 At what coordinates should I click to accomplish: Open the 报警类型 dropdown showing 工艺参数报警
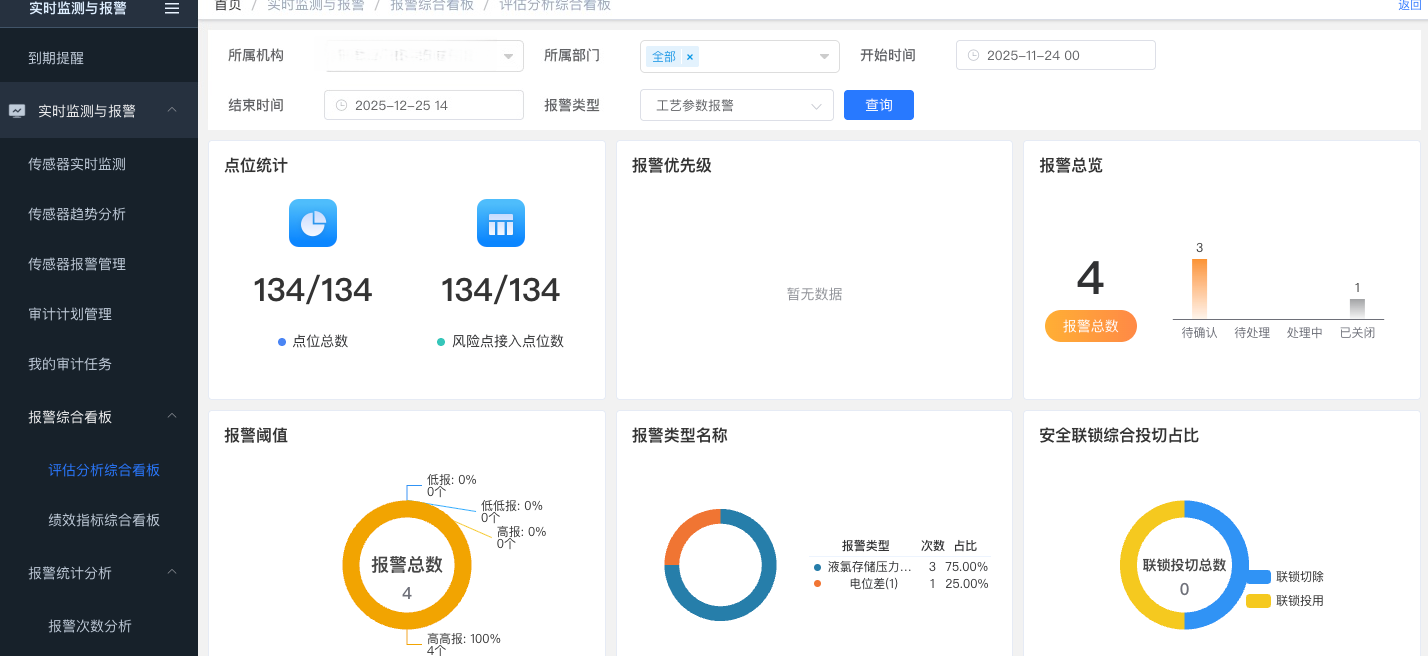(x=736, y=105)
